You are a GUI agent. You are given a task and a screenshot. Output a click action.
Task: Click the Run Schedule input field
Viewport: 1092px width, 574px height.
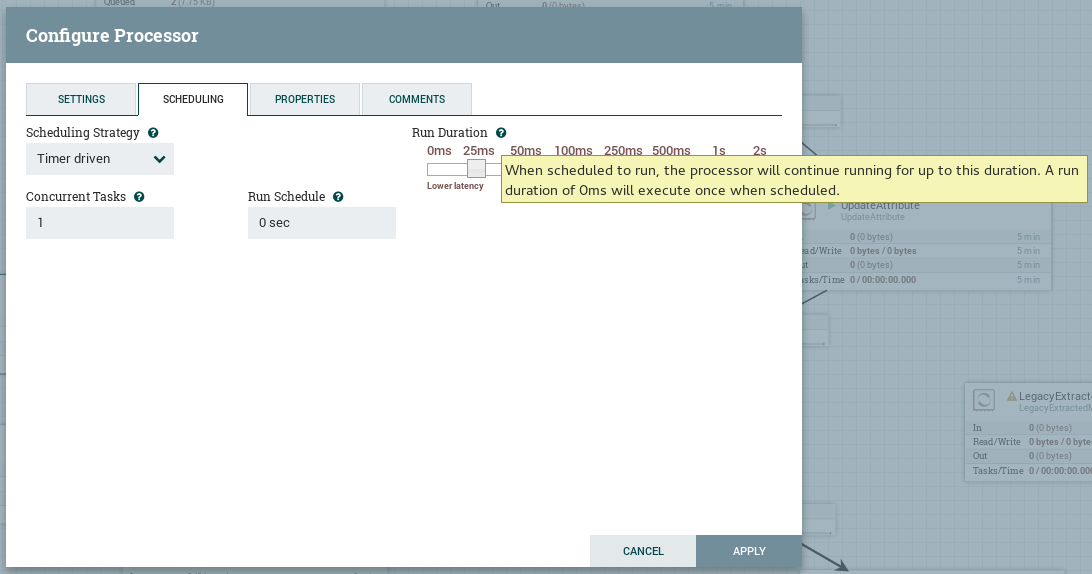click(322, 223)
